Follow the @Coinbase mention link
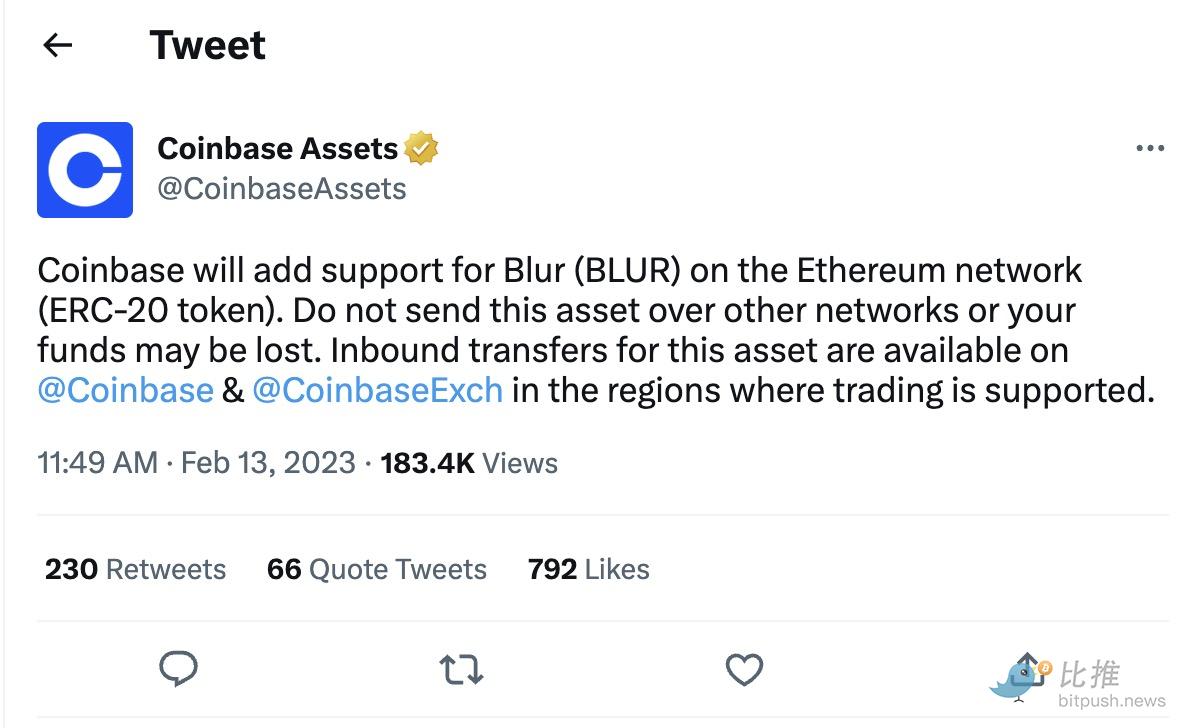Screen dimensions: 1186x728 (x=126, y=390)
